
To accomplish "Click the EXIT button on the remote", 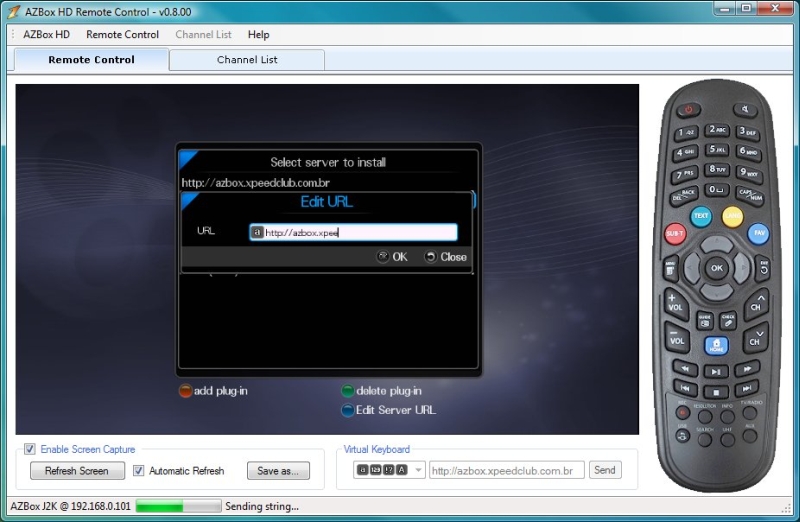I will pyautogui.click(x=763, y=268).
